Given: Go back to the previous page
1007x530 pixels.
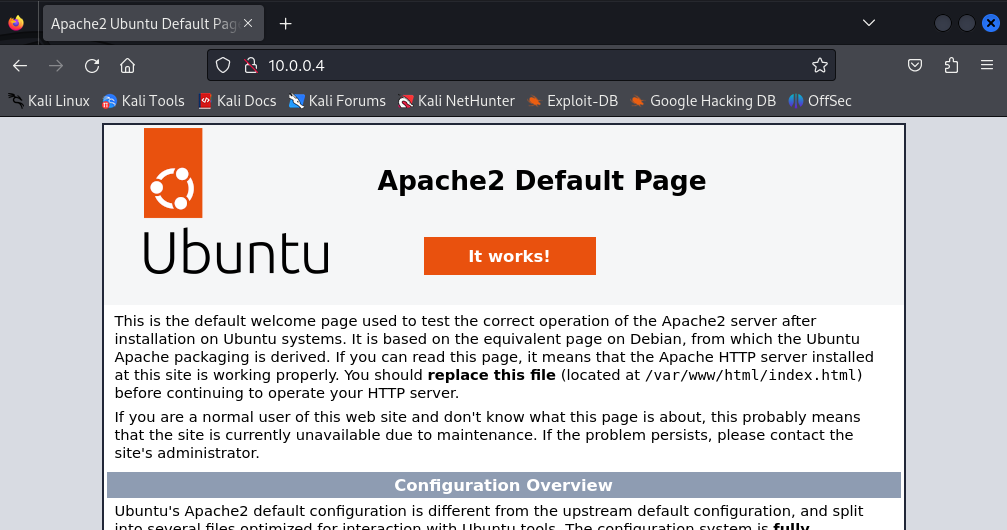Looking at the screenshot, I should pyautogui.click(x=20, y=66).
